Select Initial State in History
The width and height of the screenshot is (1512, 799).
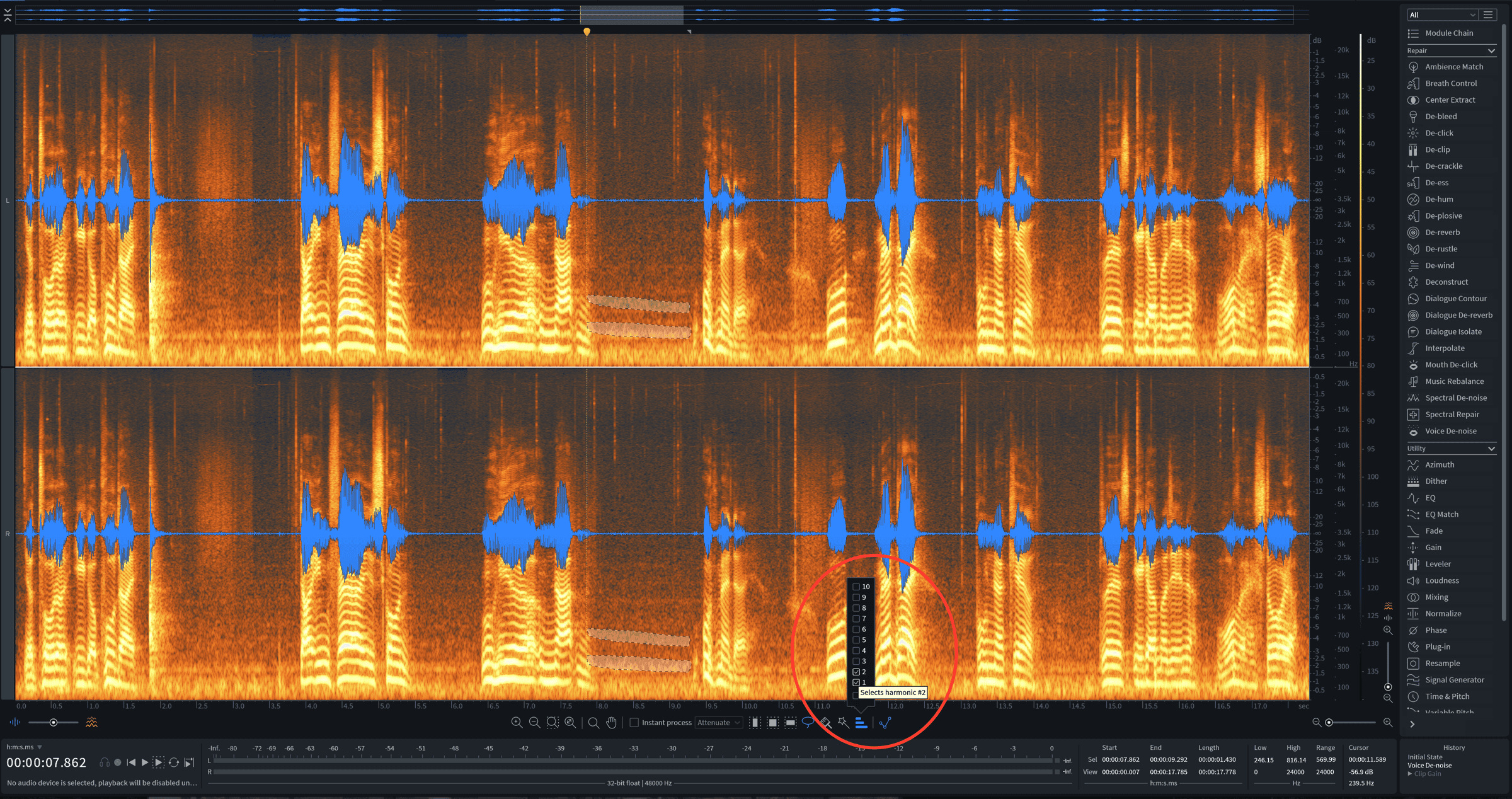coord(1425,757)
